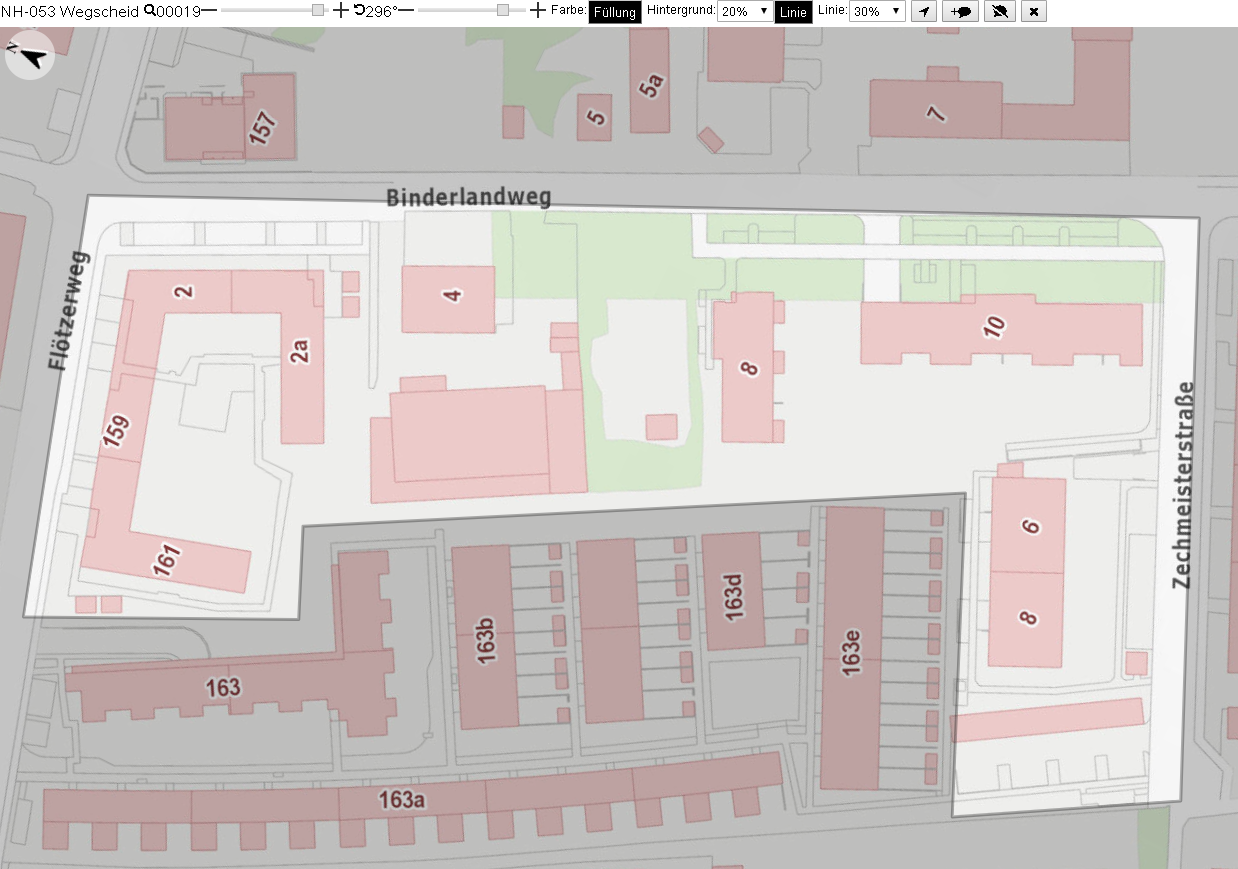Click the crossed-out toolbar icon
Image resolution: width=1238 pixels, height=869 pixels.
[x=999, y=11]
